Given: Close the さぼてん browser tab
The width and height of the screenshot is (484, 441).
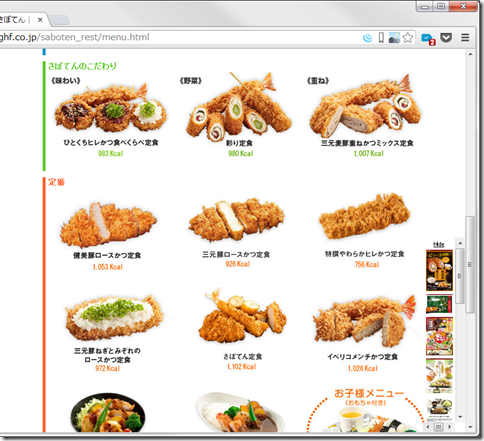Looking at the screenshot, I should click(x=40, y=20).
